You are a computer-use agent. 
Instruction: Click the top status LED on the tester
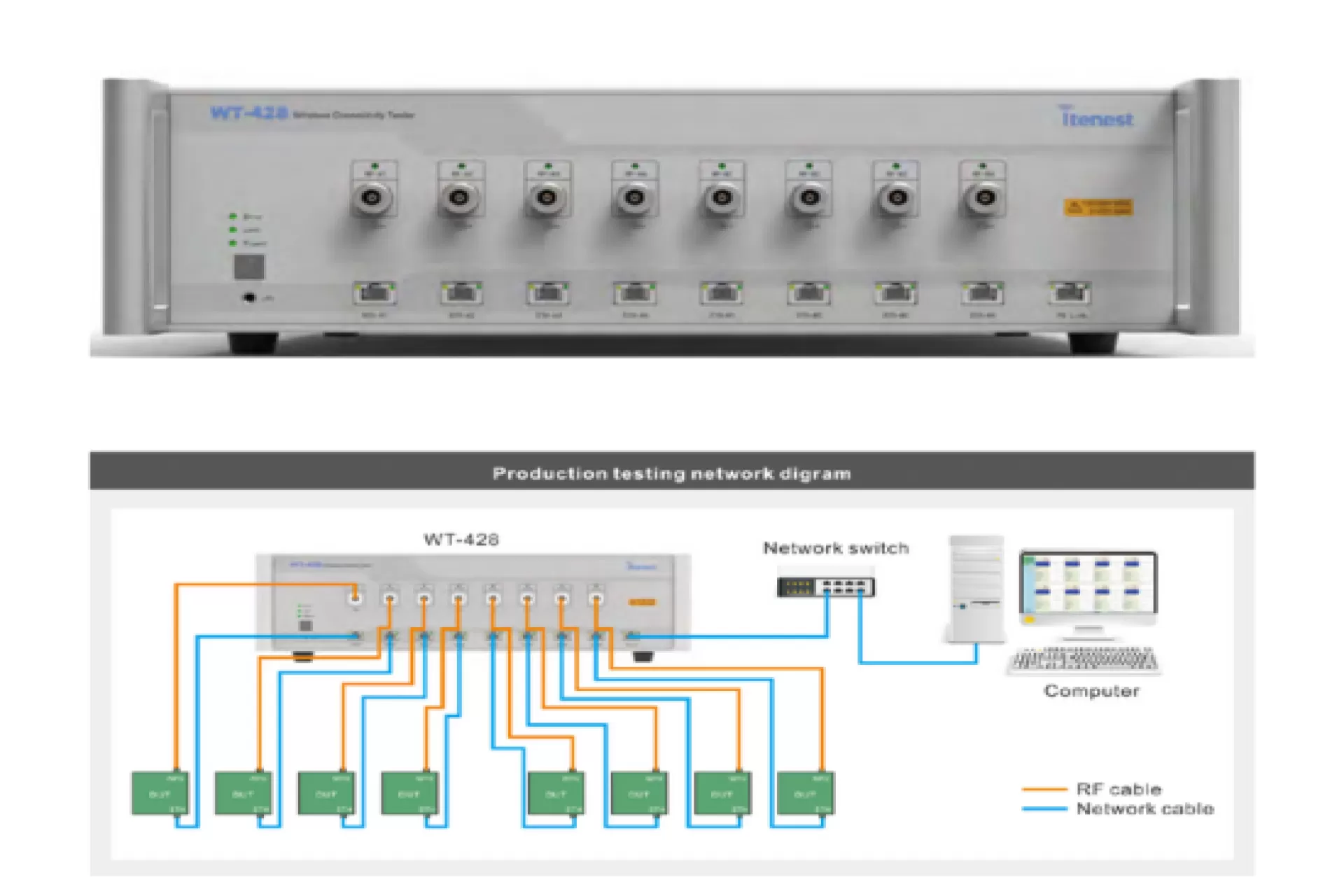tap(233, 216)
